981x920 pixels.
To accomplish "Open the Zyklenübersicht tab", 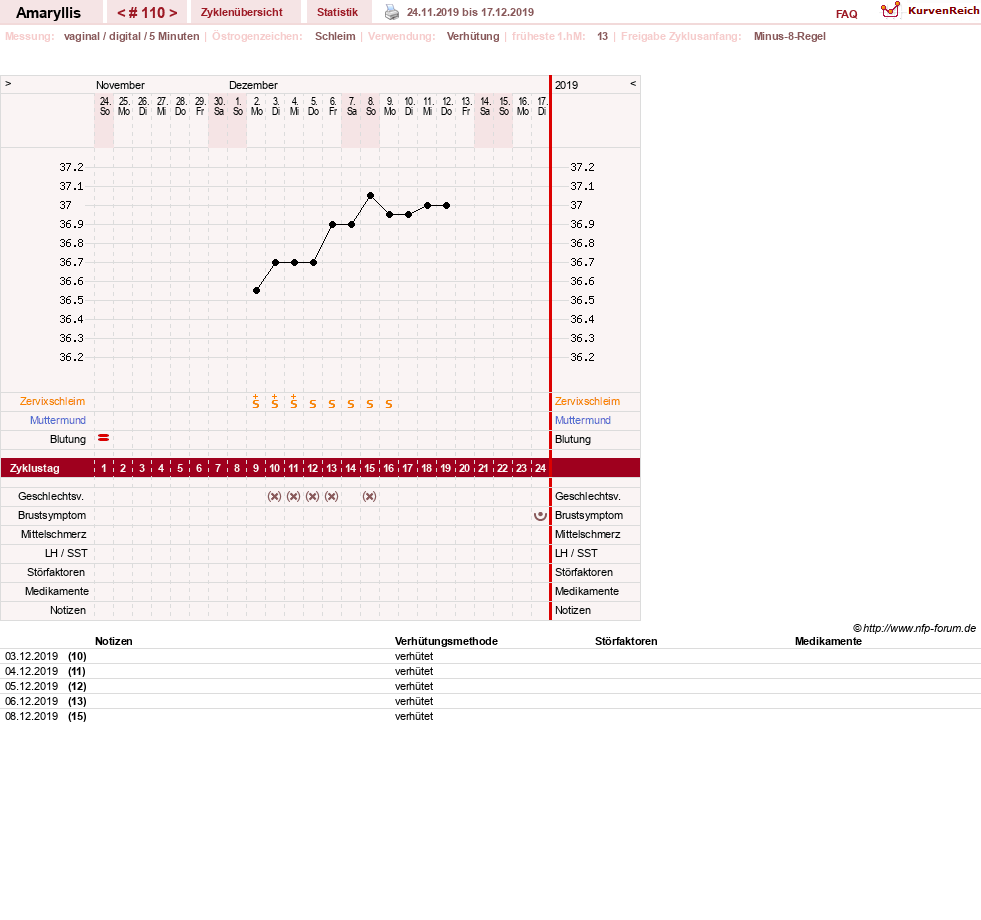I will point(241,13).
